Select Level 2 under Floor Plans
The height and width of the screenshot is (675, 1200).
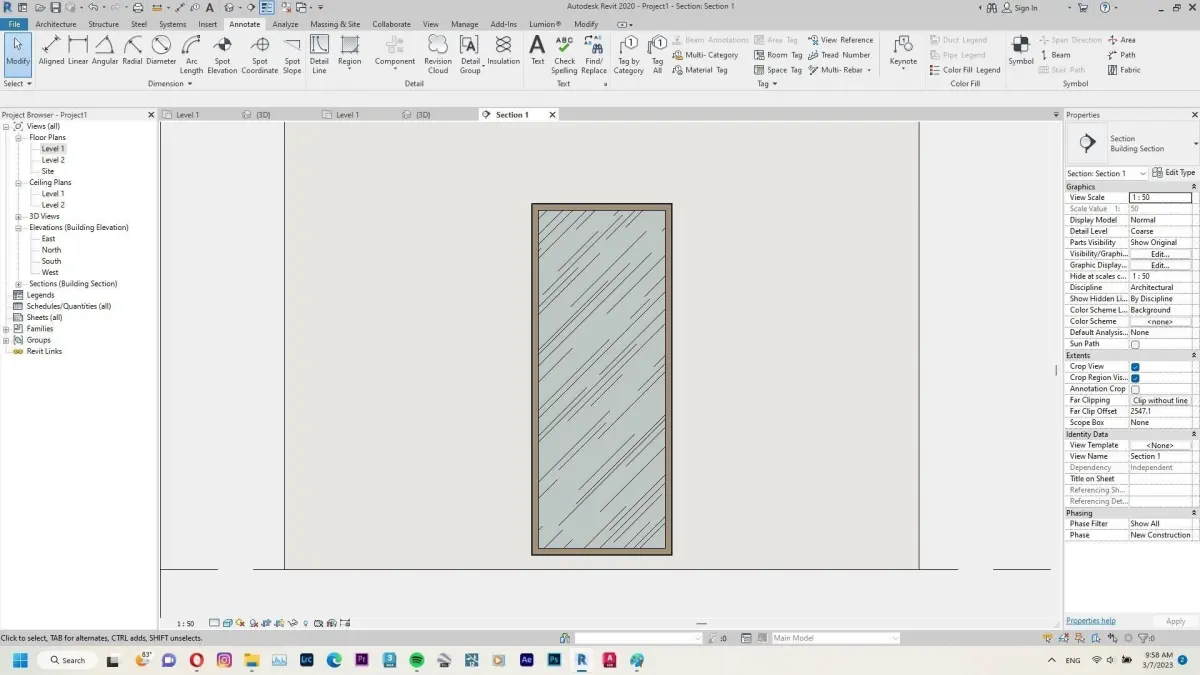pyautogui.click(x=53, y=160)
